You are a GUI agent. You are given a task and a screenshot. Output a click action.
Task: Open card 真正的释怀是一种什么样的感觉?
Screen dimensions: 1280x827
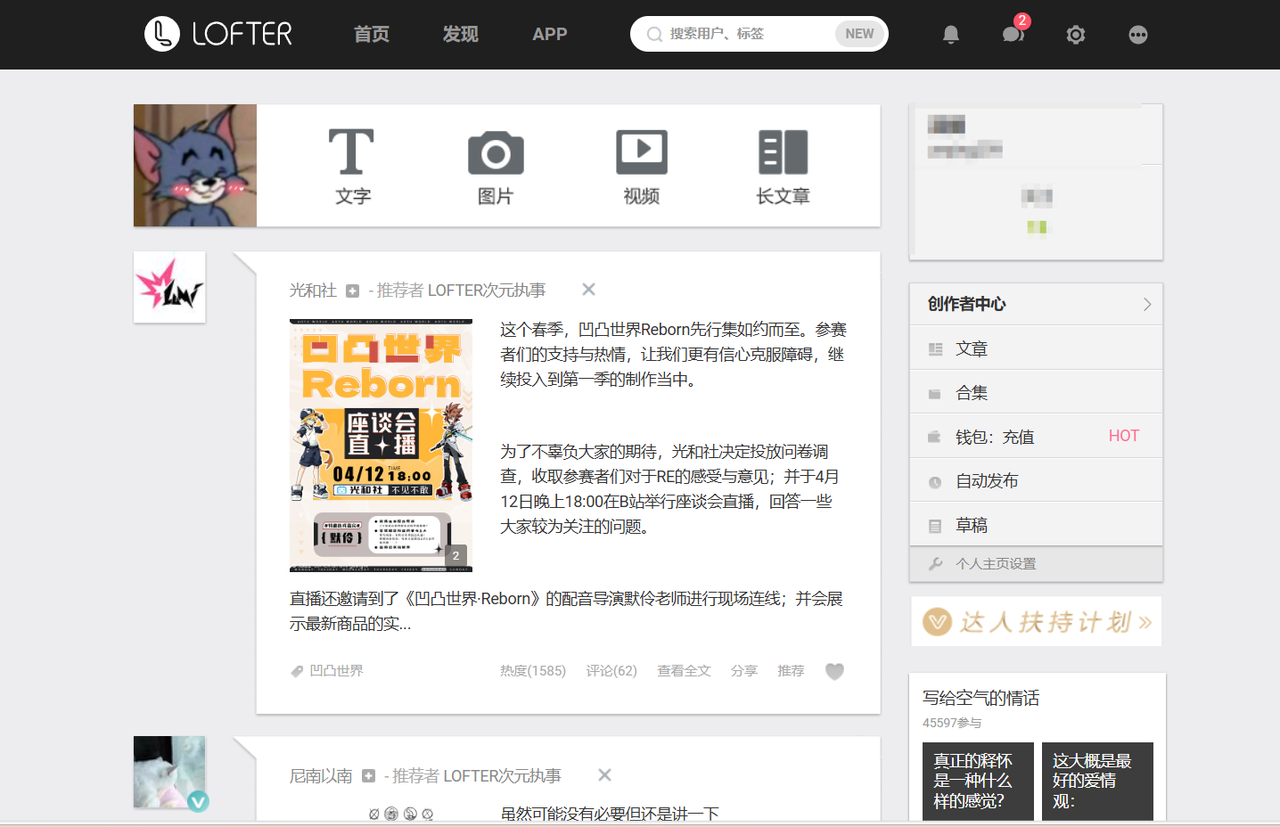pyautogui.click(x=978, y=780)
